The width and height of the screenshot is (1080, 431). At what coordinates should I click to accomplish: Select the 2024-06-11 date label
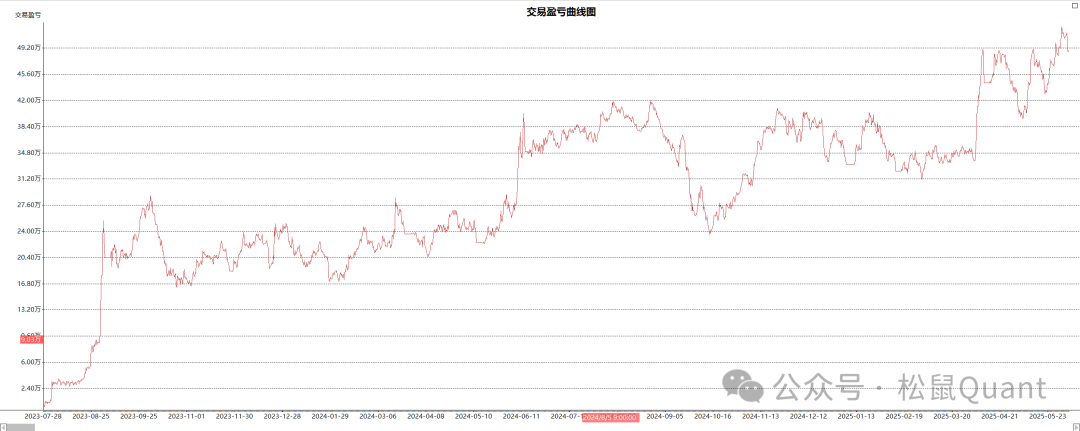click(521, 416)
